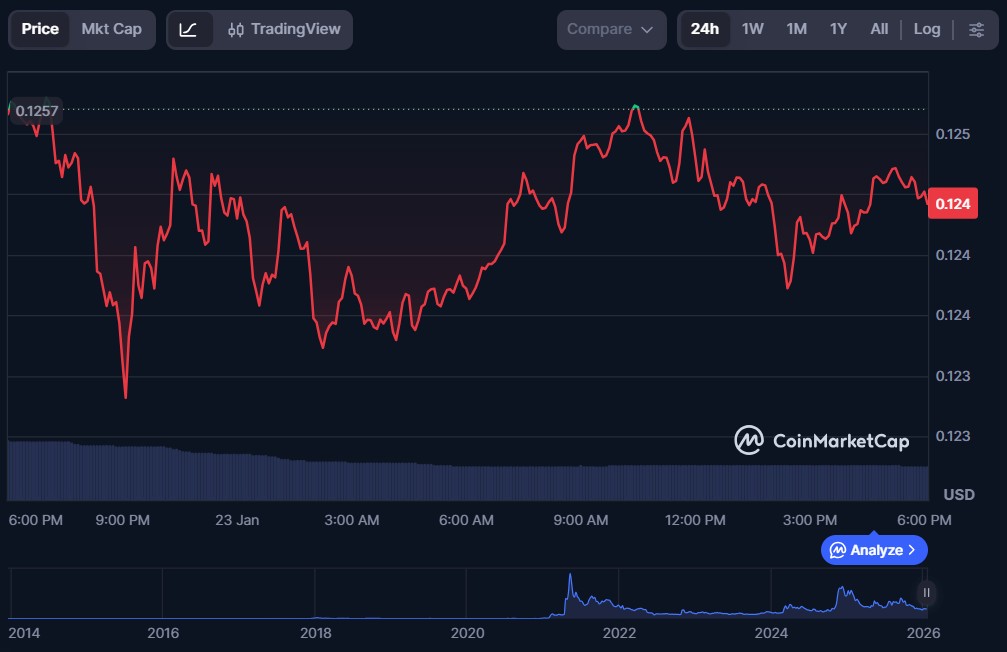This screenshot has width=1007, height=652.
Task: Click the red current price label 0.124
Action: tap(952, 204)
